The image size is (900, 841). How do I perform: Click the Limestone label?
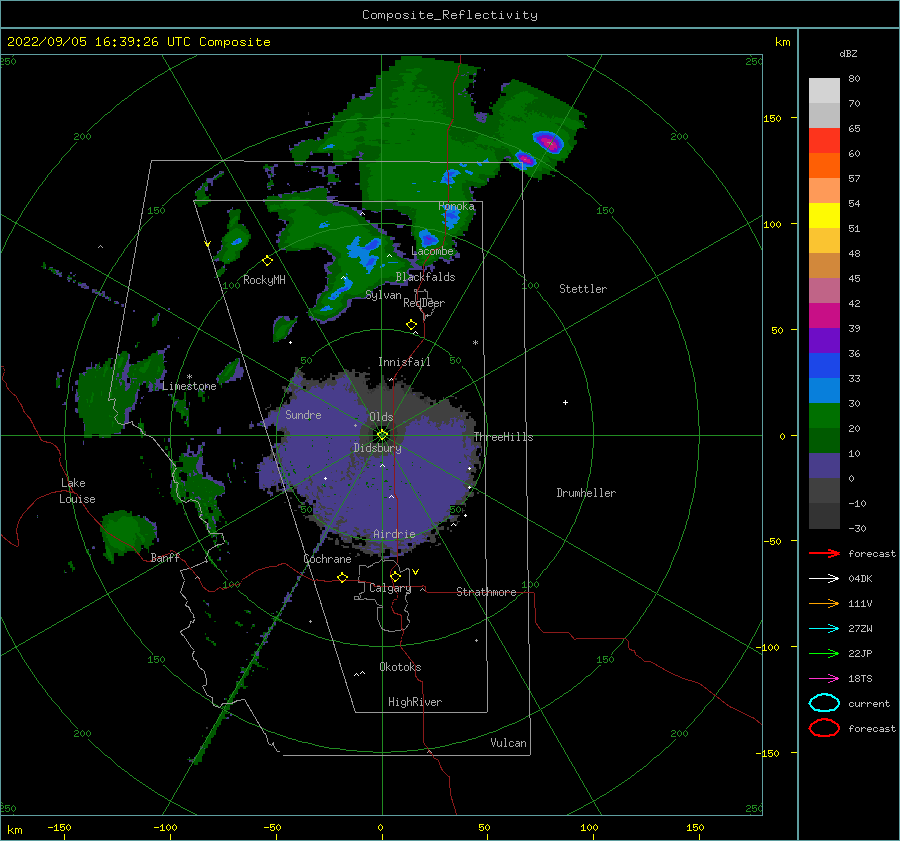click(x=189, y=386)
